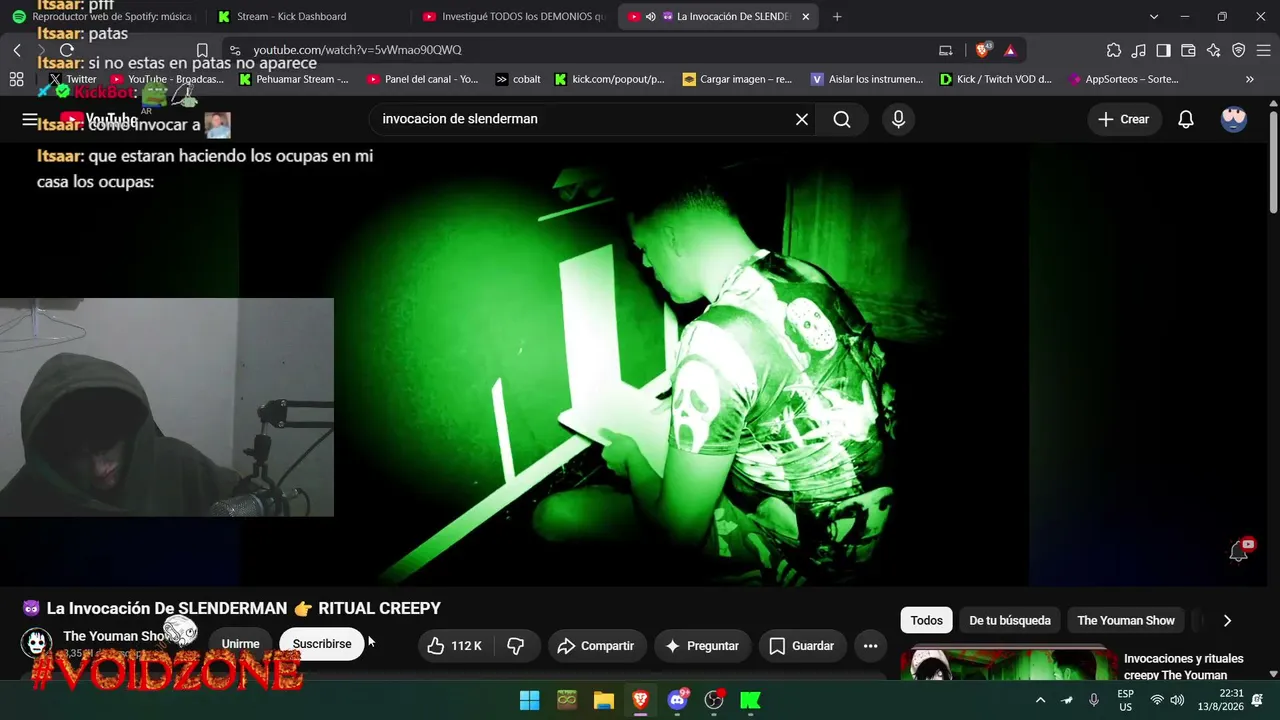
Task: Switch to the "Investigué TODOS los DEMONIOS" tab
Action: [x=513, y=16]
